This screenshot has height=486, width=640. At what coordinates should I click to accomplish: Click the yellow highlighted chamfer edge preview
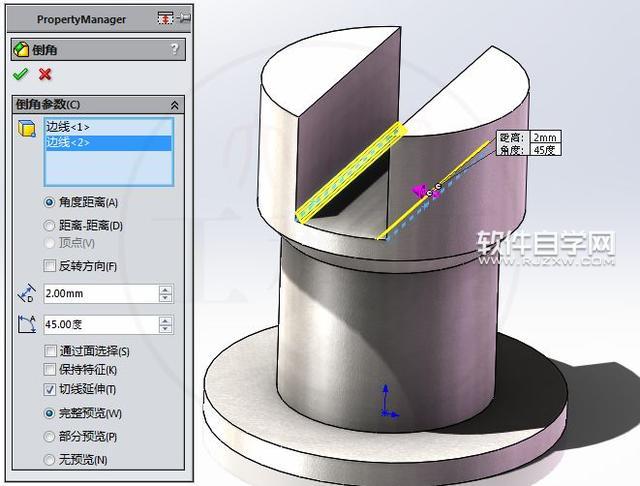point(350,172)
